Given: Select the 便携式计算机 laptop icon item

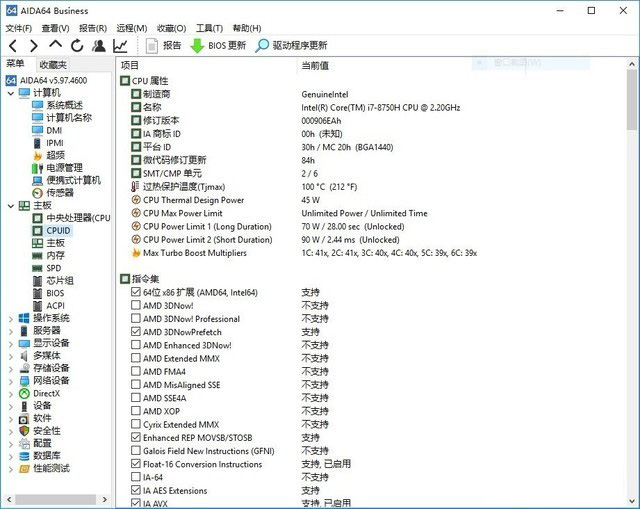Looking at the screenshot, I should (37, 180).
